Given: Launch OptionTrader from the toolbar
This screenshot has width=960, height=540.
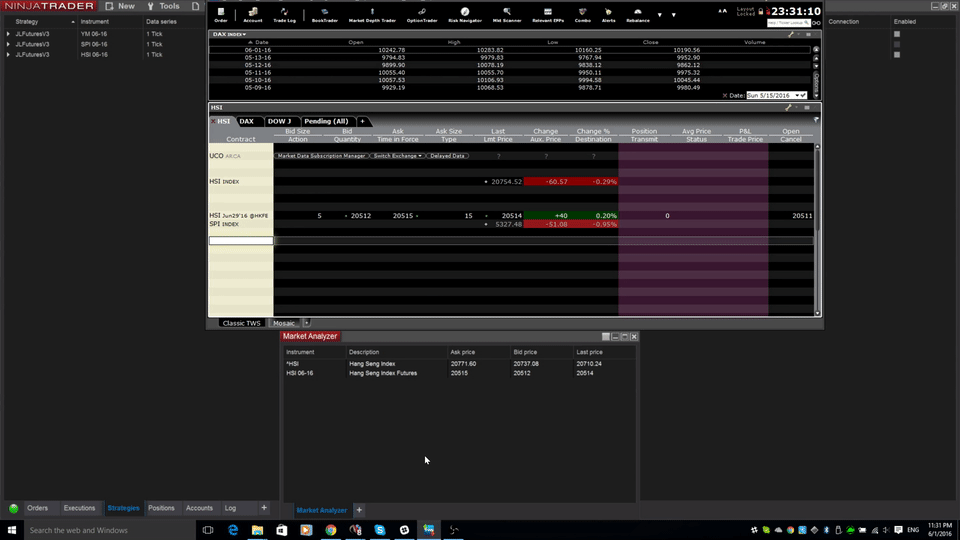Looking at the screenshot, I should [x=422, y=15].
